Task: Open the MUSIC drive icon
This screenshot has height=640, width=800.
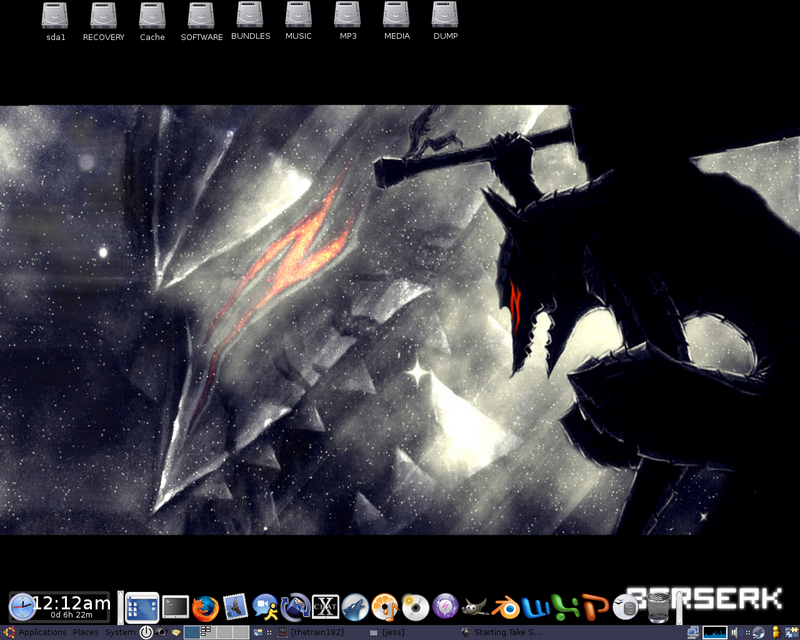Action: [298, 21]
